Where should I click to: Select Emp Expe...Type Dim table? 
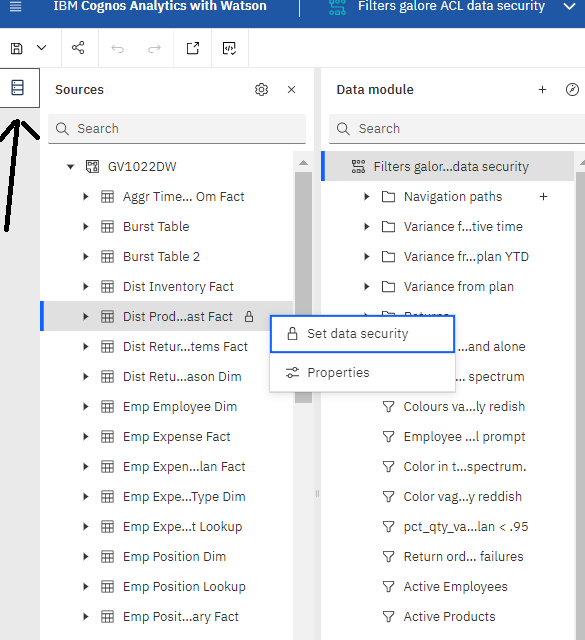pos(184,497)
